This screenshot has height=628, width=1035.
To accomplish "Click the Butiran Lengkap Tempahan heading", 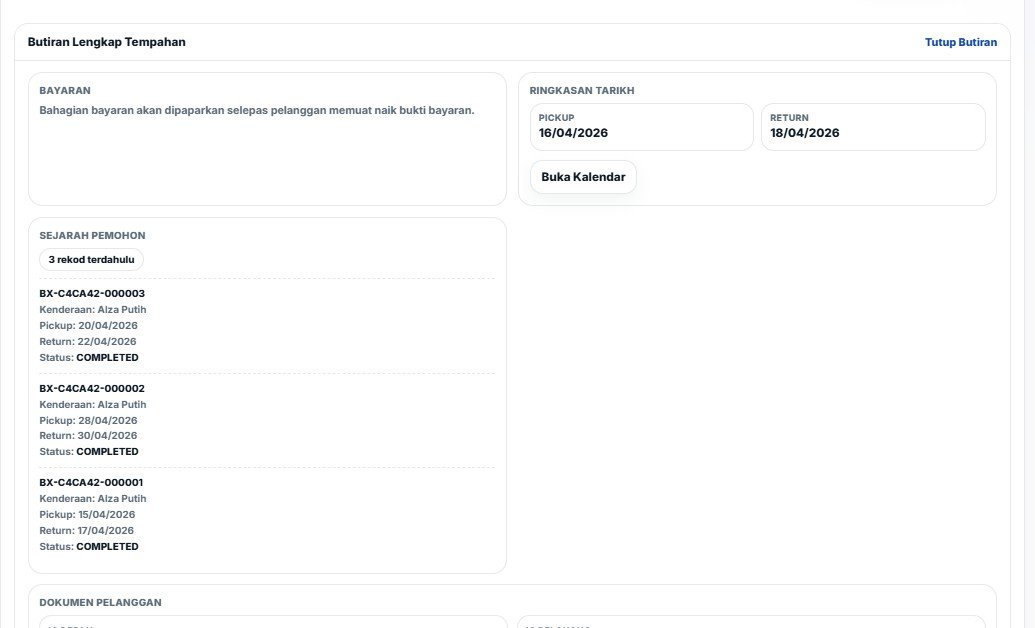I will pos(106,42).
